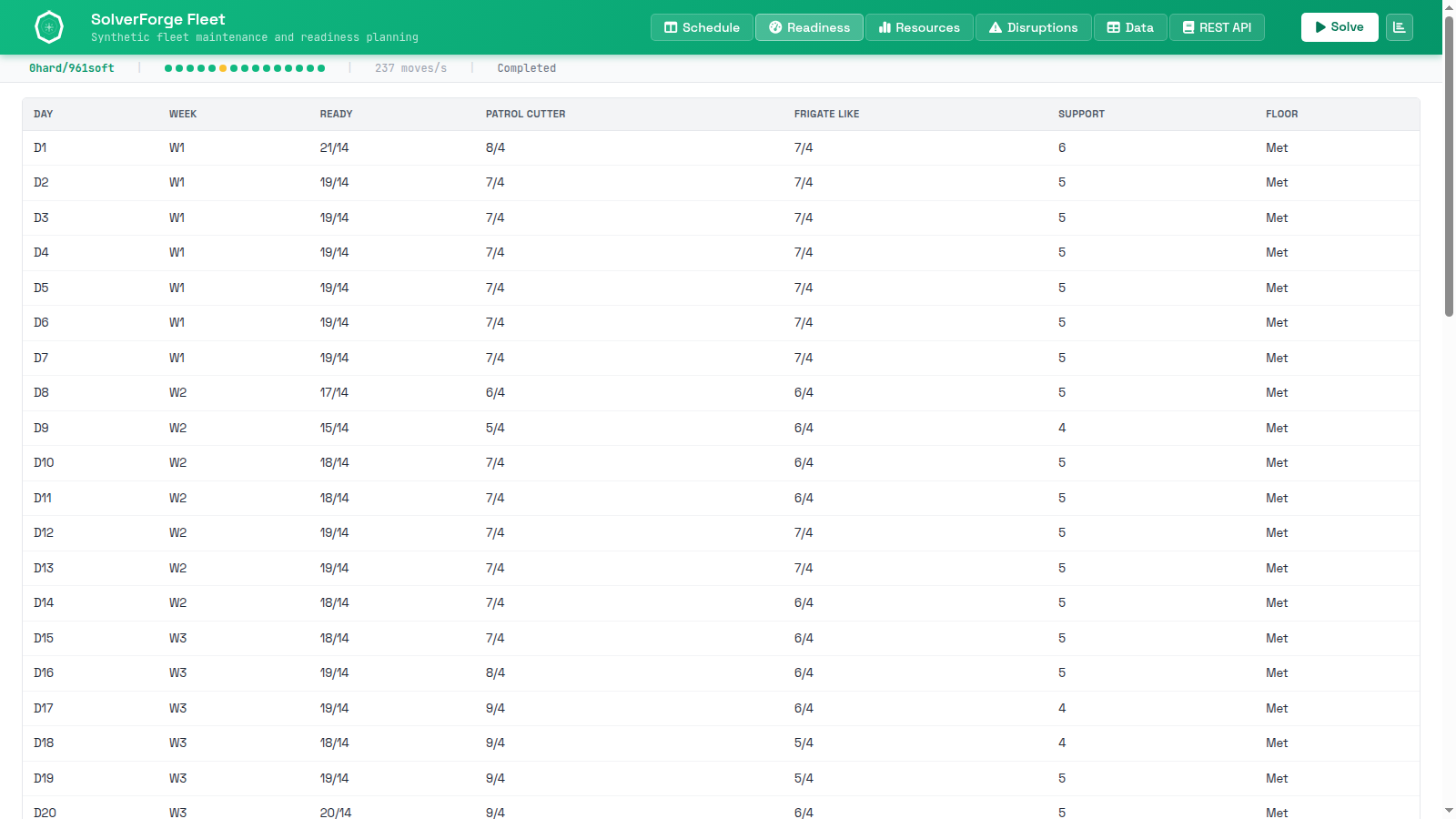Click the Completed status text

coord(526,68)
